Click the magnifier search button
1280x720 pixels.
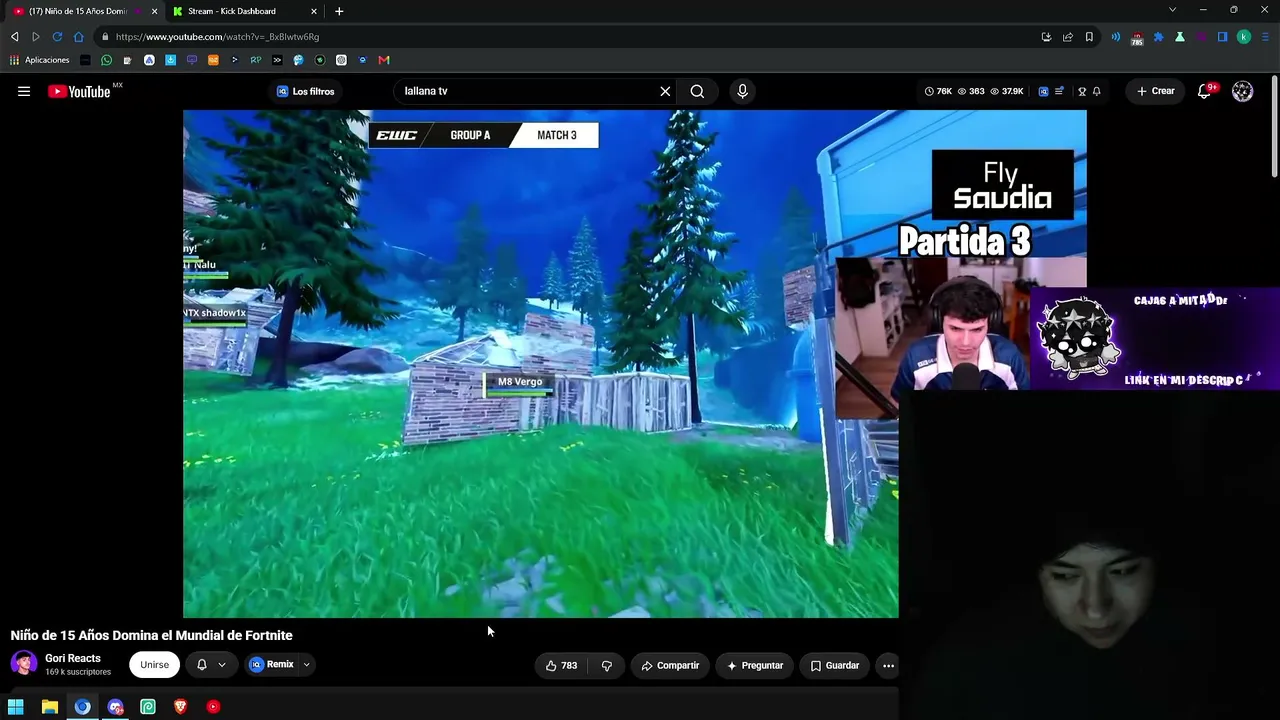click(x=697, y=91)
